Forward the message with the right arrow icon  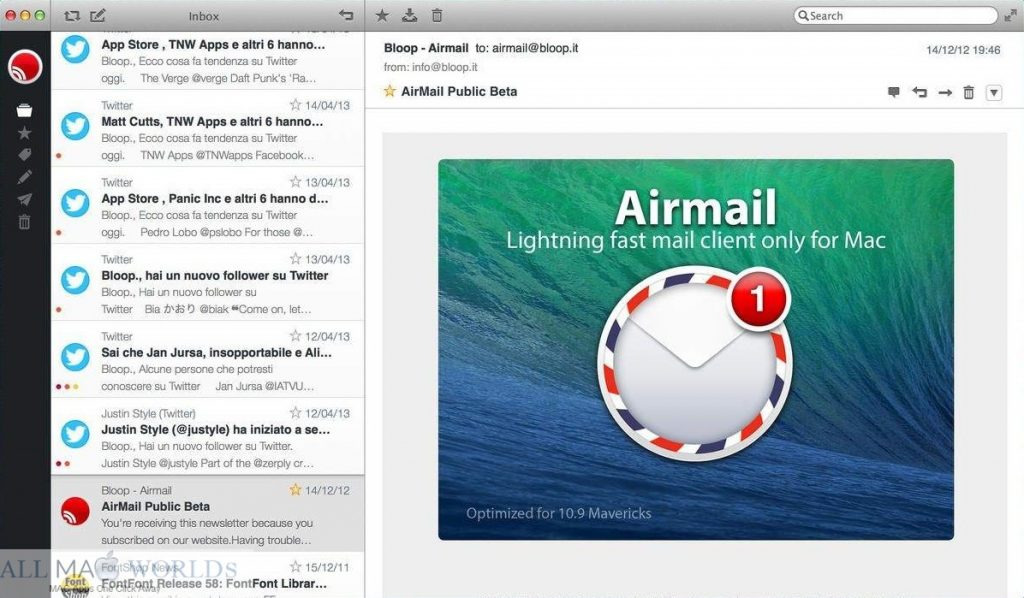click(945, 93)
